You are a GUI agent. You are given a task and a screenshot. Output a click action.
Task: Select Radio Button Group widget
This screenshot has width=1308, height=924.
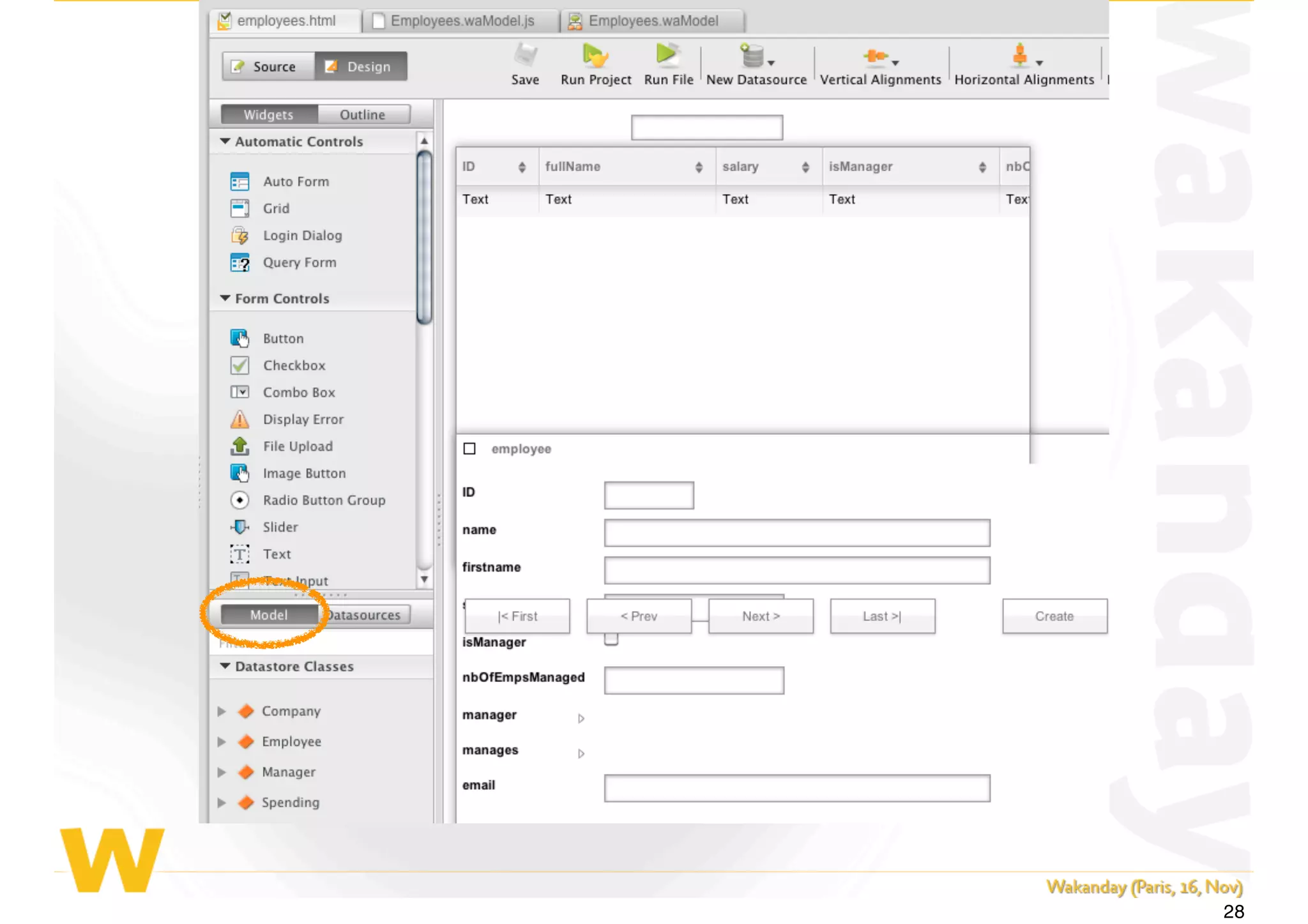[x=324, y=501]
